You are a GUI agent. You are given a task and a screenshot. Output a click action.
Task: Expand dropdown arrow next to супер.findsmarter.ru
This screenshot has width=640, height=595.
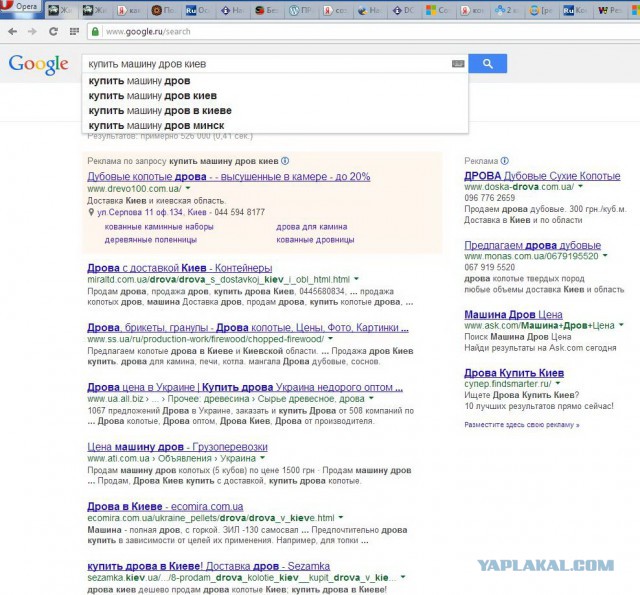(x=558, y=384)
